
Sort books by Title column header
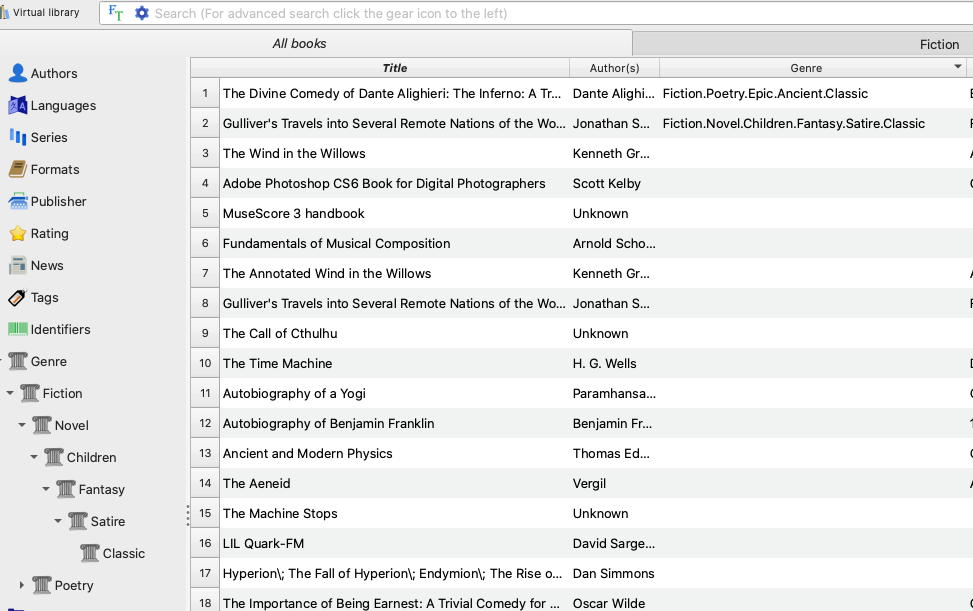[394, 68]
